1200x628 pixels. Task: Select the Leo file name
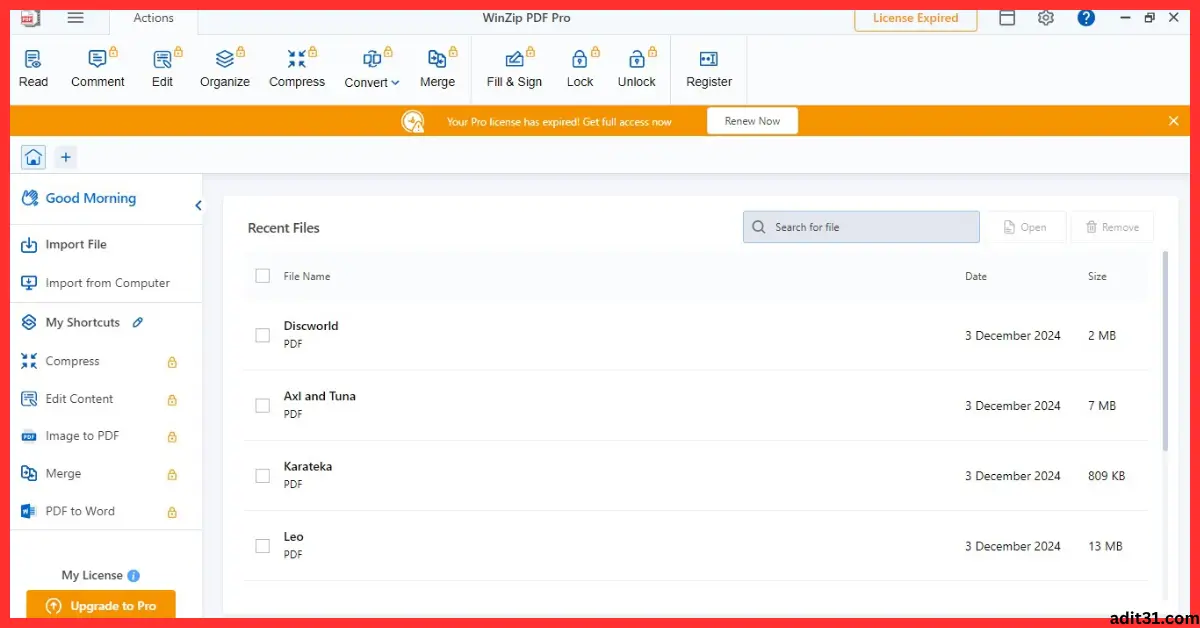click(x=293, y=537)
